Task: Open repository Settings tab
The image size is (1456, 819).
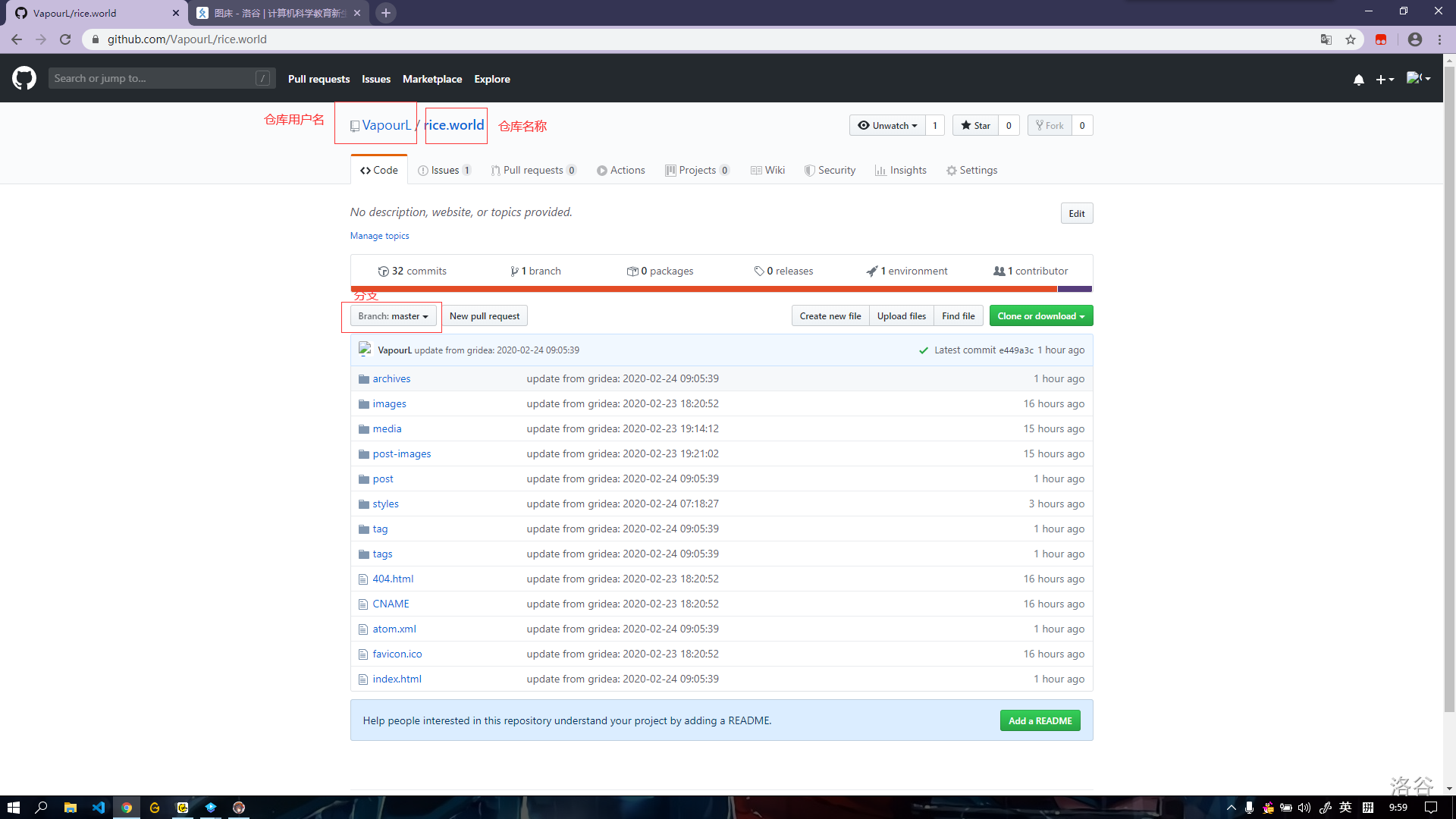Action: click(971, 170)
